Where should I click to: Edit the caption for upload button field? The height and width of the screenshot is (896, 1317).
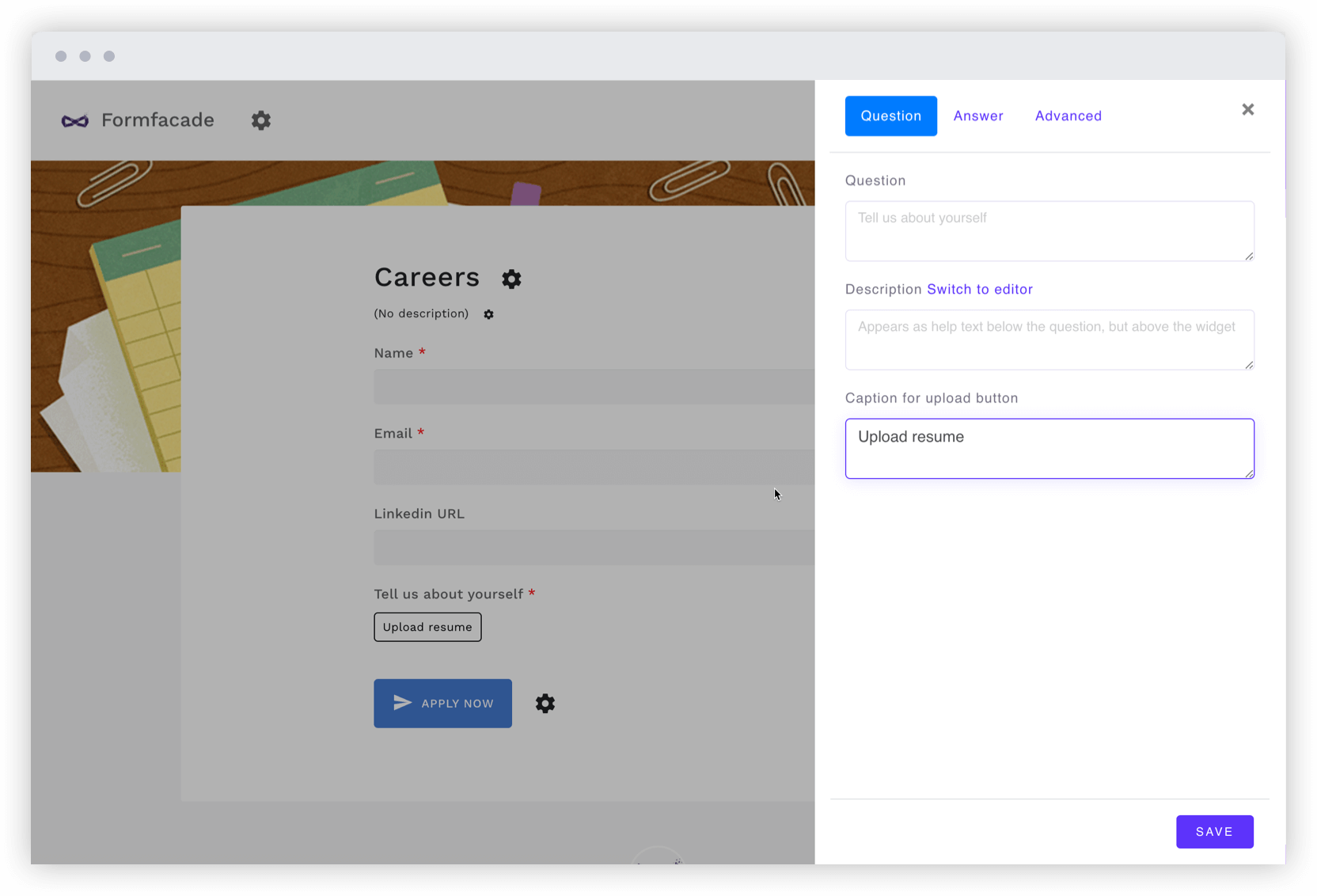coord(1049,448)
